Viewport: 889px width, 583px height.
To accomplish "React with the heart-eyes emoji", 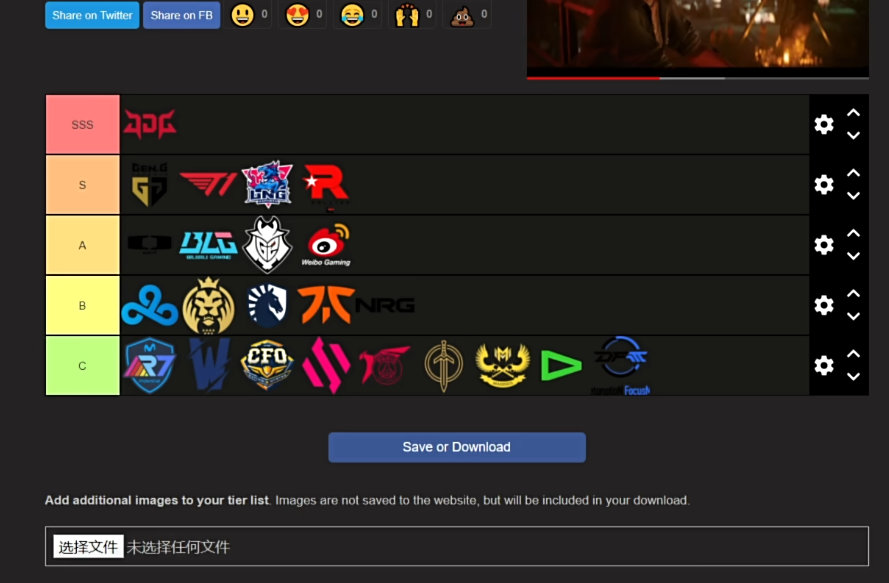I will 298,15.
